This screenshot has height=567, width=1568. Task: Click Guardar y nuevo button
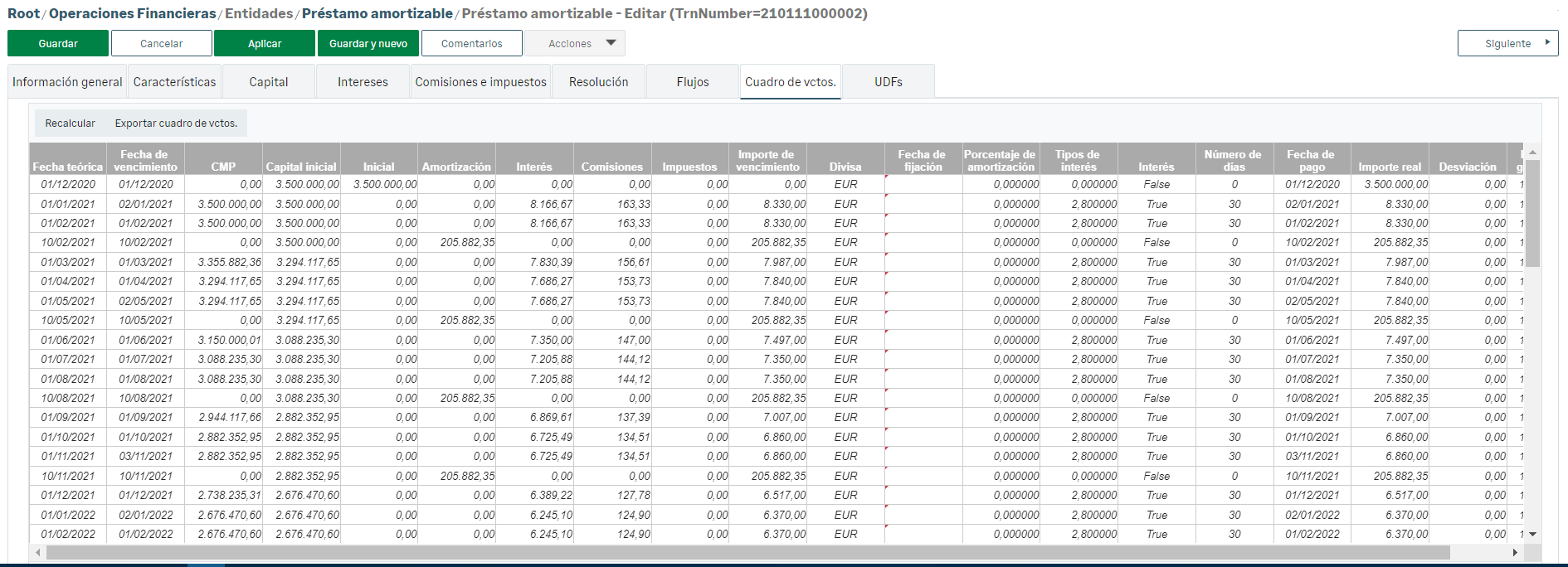coord(368,43)
